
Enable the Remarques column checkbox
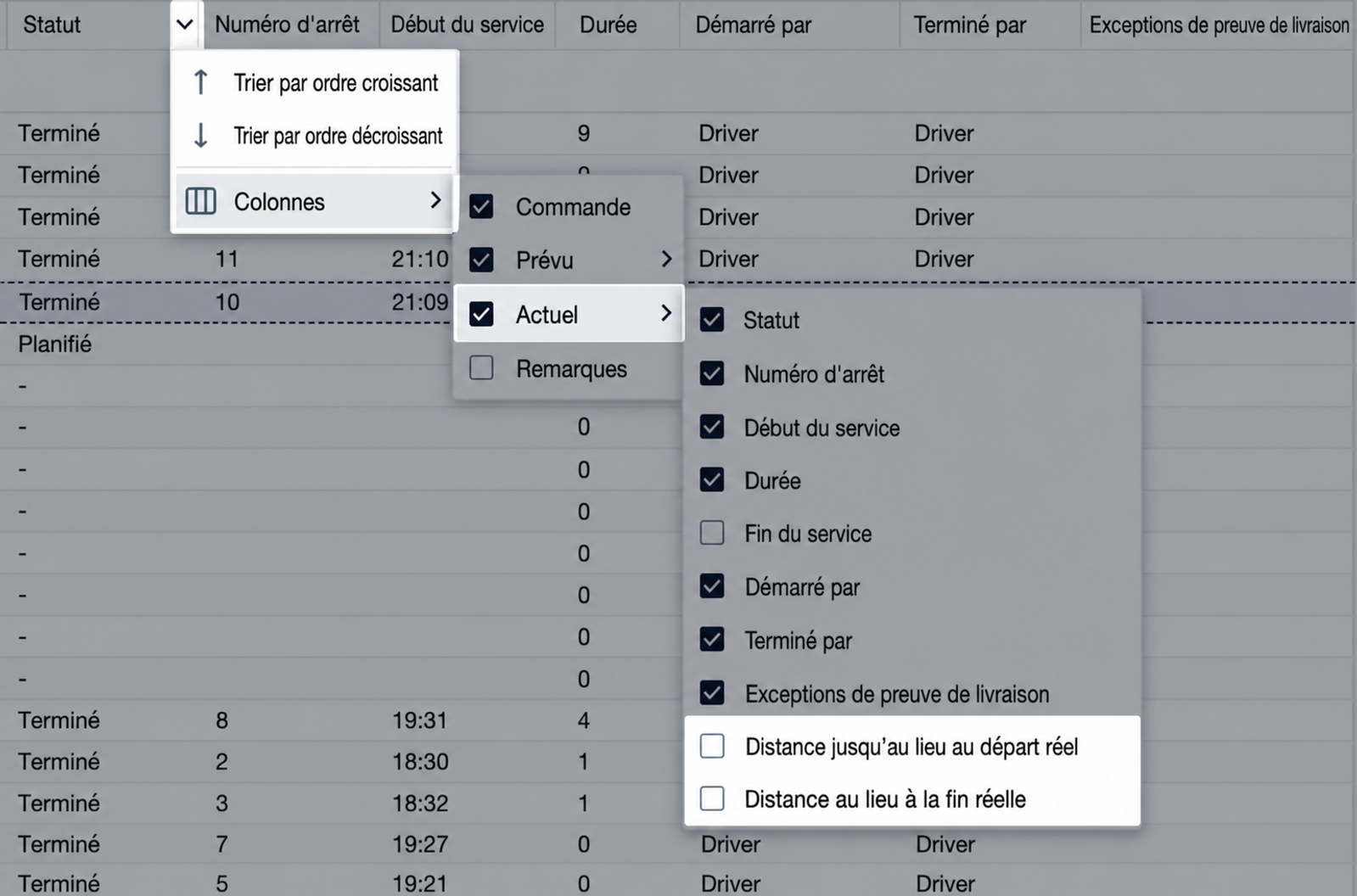(x=481, y=367)
